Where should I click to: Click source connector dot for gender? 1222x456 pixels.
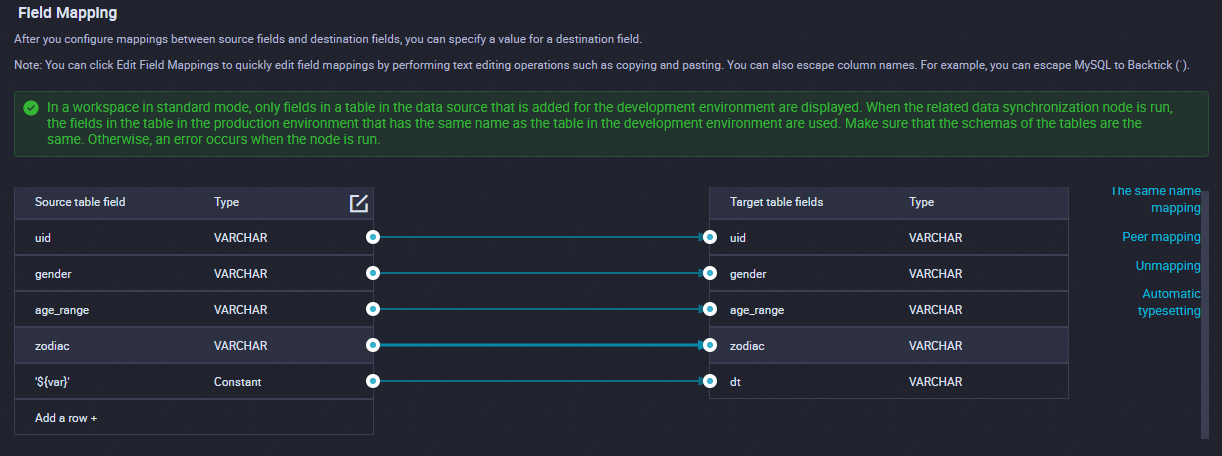pyautogui.click(x=373, y=274)
